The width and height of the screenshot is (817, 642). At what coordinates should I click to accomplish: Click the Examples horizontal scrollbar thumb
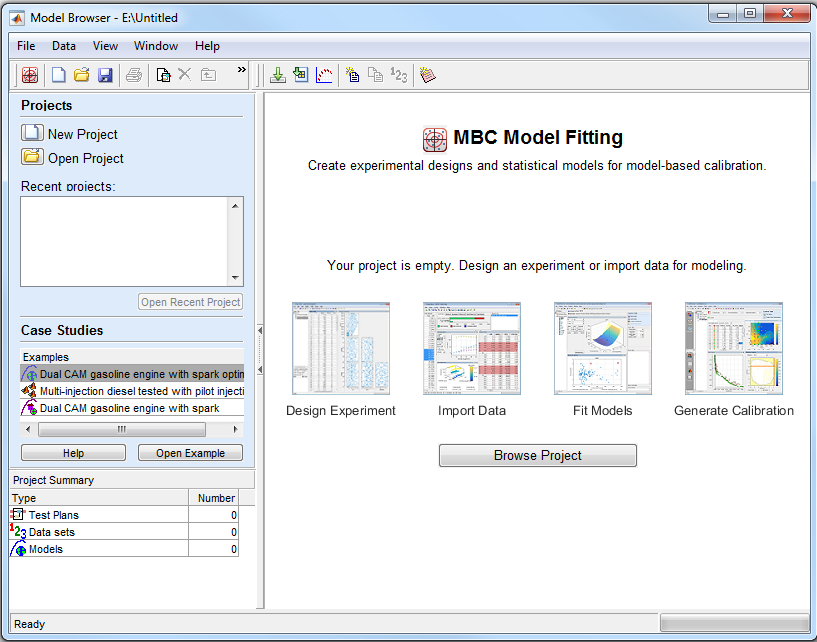click(x=122, y=429)
